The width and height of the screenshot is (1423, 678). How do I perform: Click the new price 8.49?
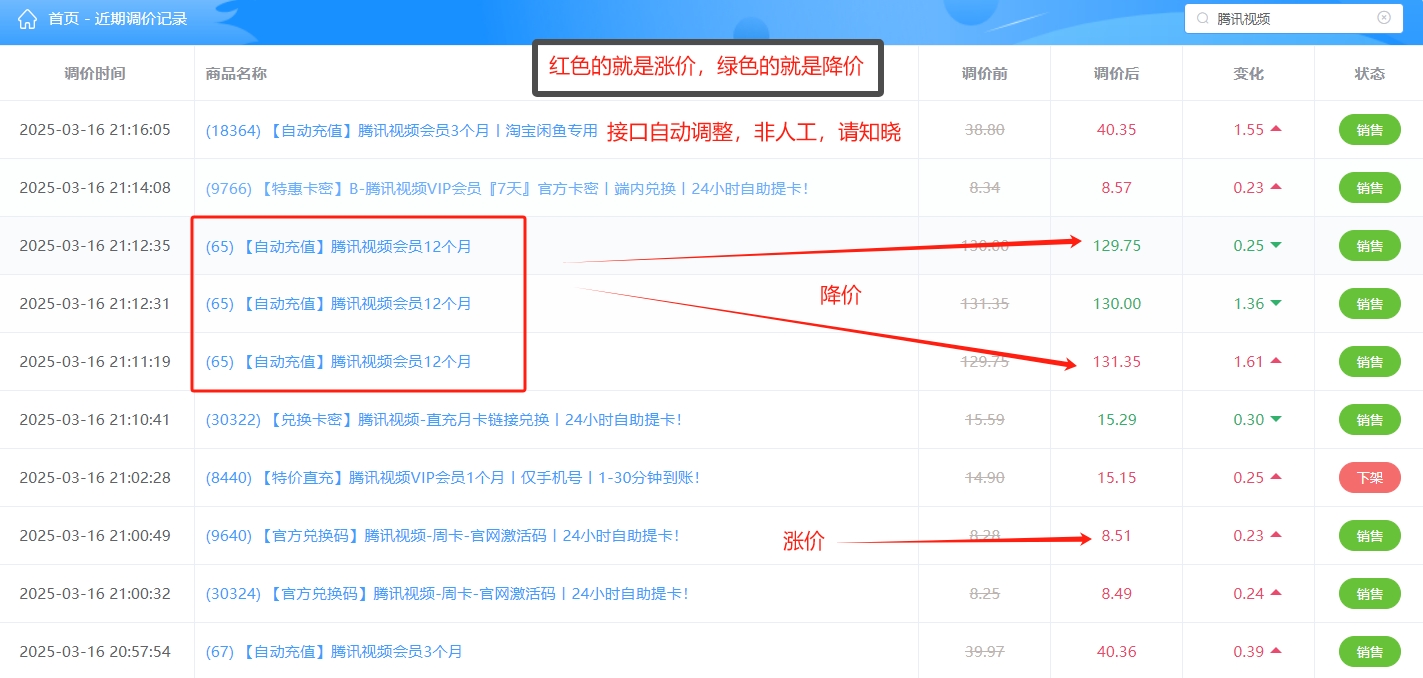point(1116,594)
